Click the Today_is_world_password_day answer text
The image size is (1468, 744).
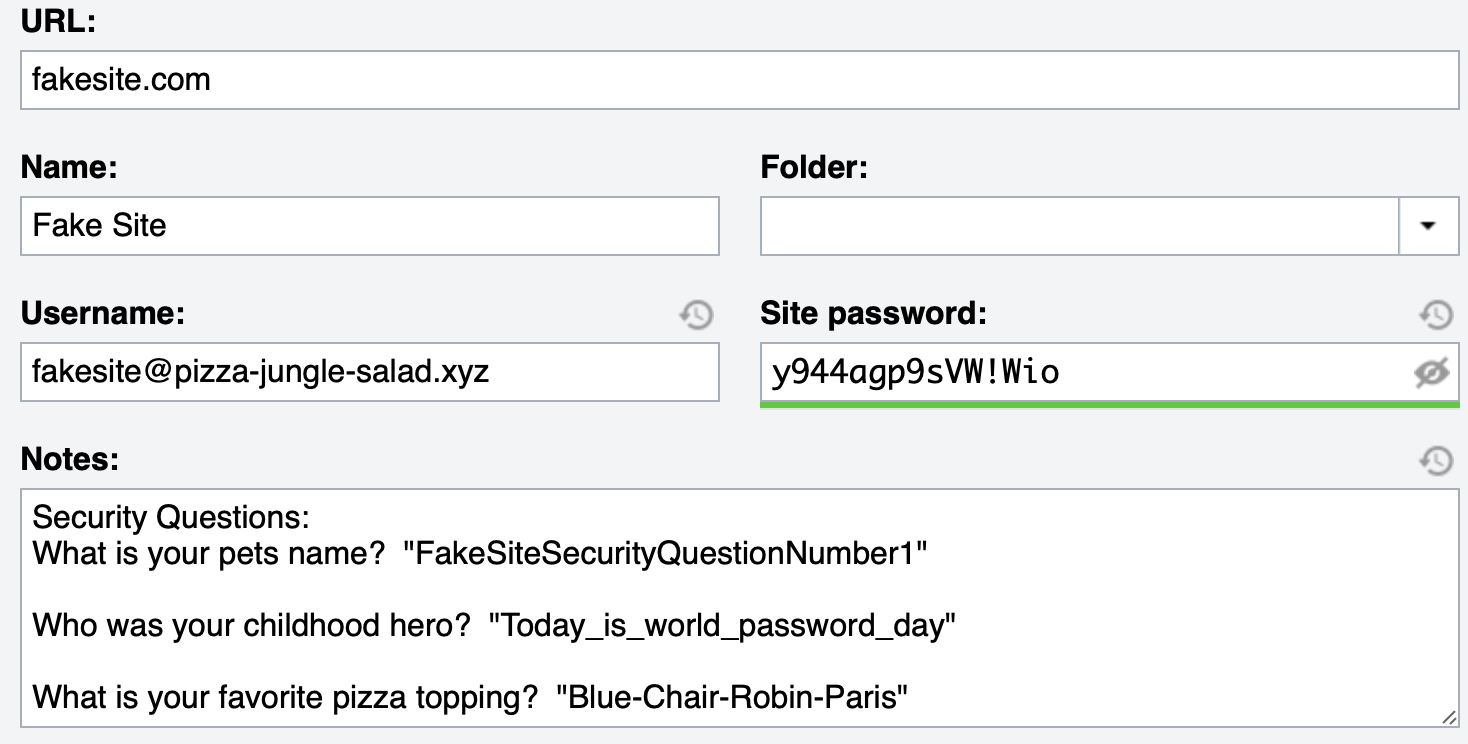pos(722,626)
